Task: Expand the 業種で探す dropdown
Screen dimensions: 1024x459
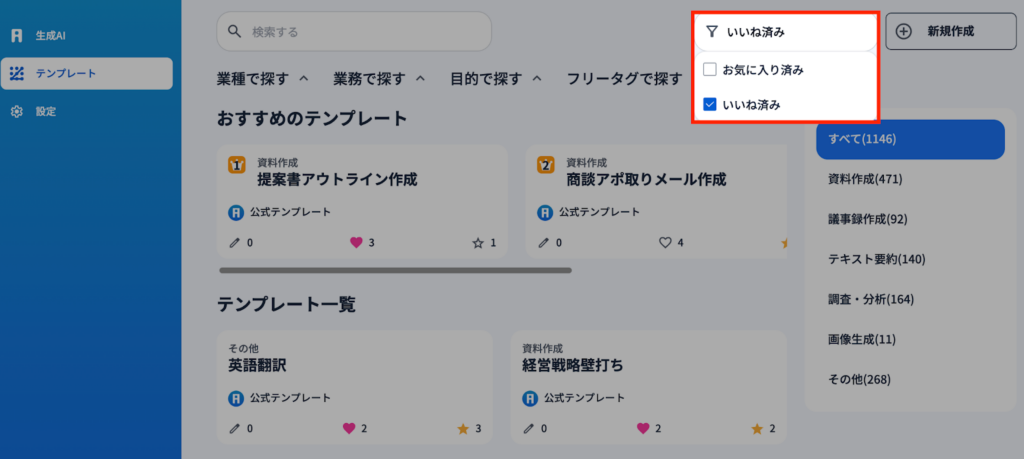Action: [262, 78]
